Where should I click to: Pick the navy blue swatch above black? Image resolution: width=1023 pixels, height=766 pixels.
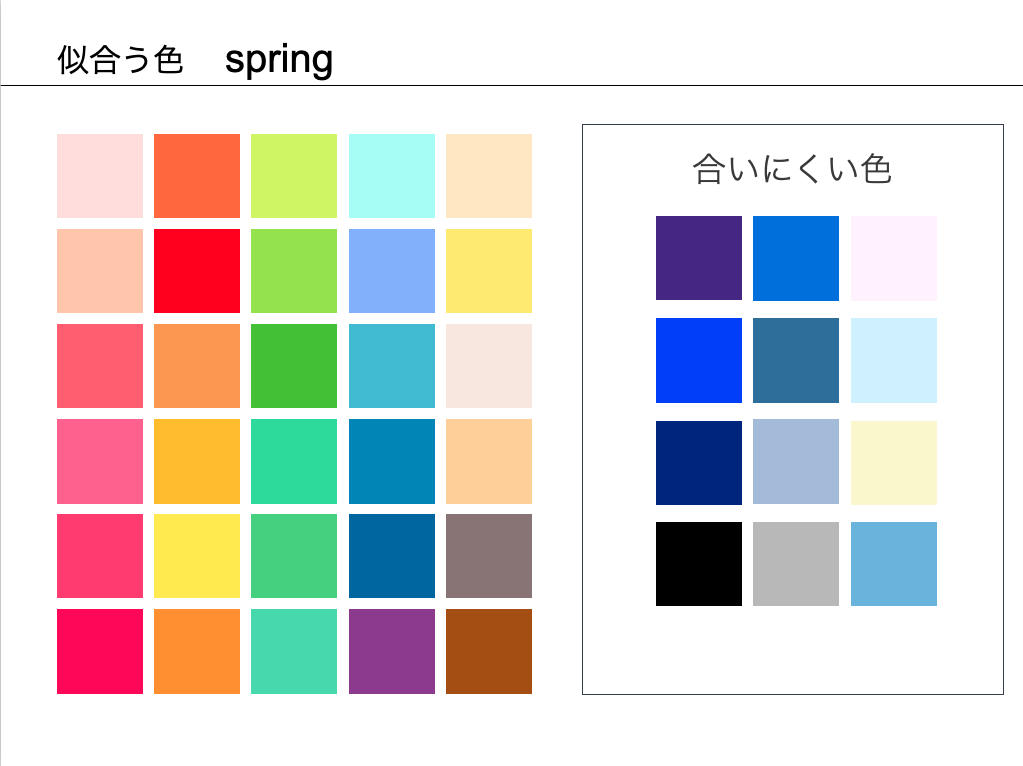tap(699, 463)
